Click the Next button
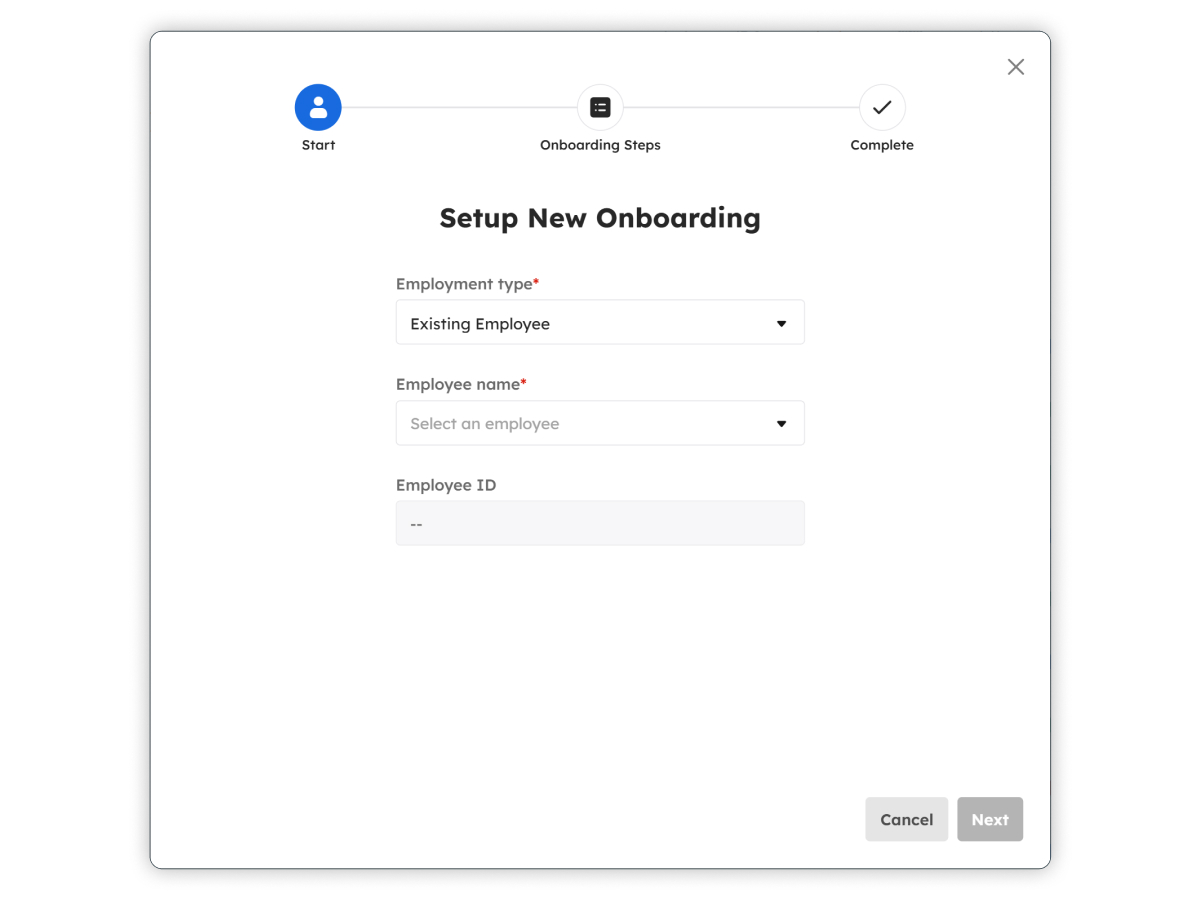Screen dimensions: 1201x900 pyautogui.click(x=990, y=819)
